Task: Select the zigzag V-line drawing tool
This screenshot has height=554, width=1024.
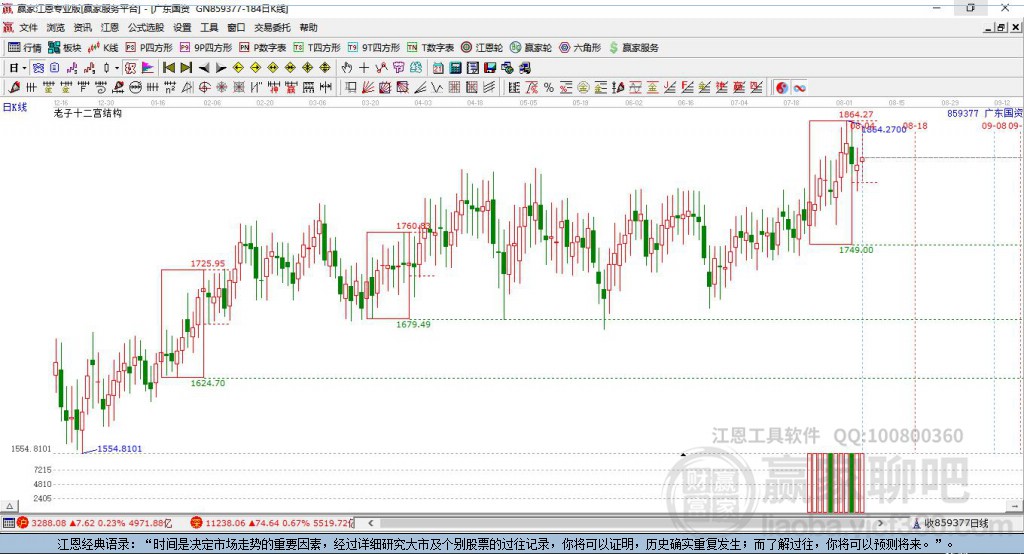Action: pos(437,87)
